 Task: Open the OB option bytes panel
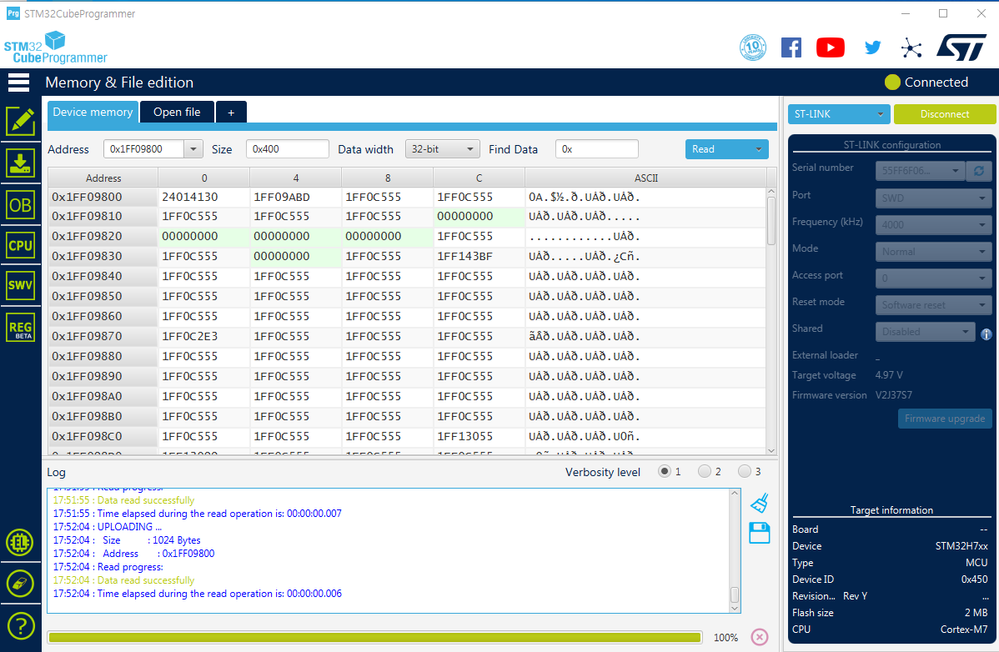(20, 205)
